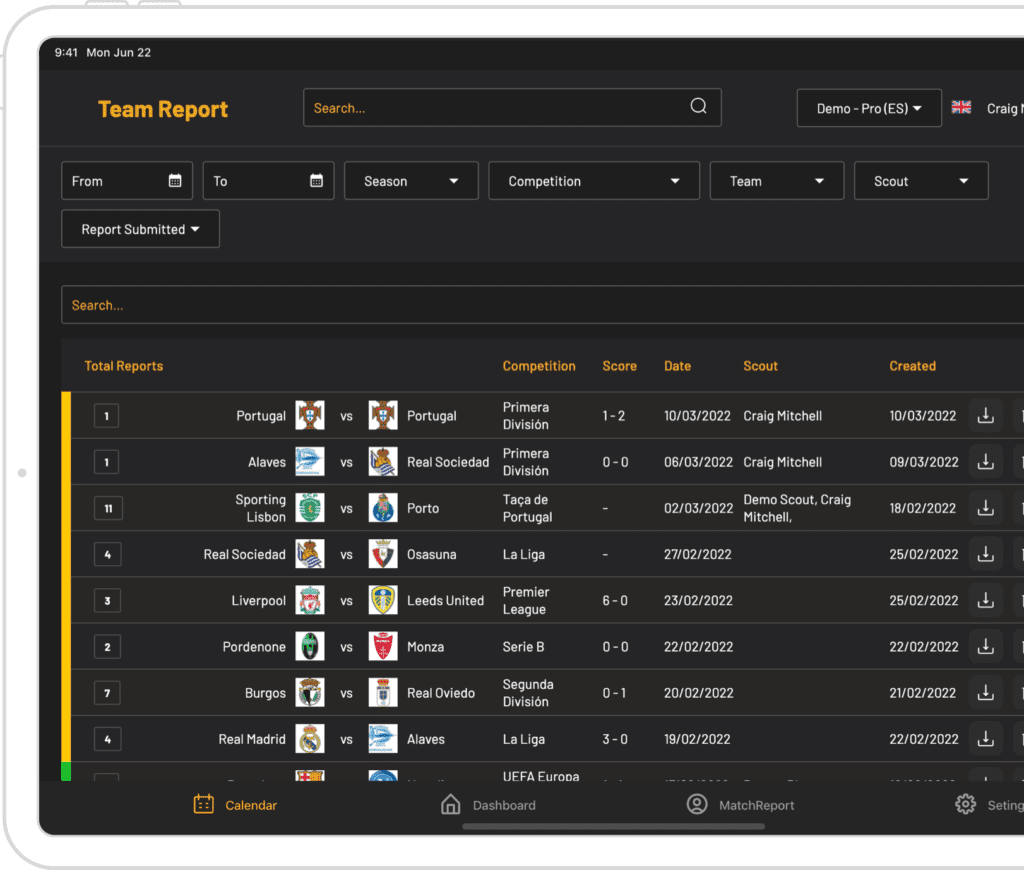Screen dimensions: 1024x870
Task: Download the Alaves vs Real Sociedad report
Action: [x=985, y=462]
